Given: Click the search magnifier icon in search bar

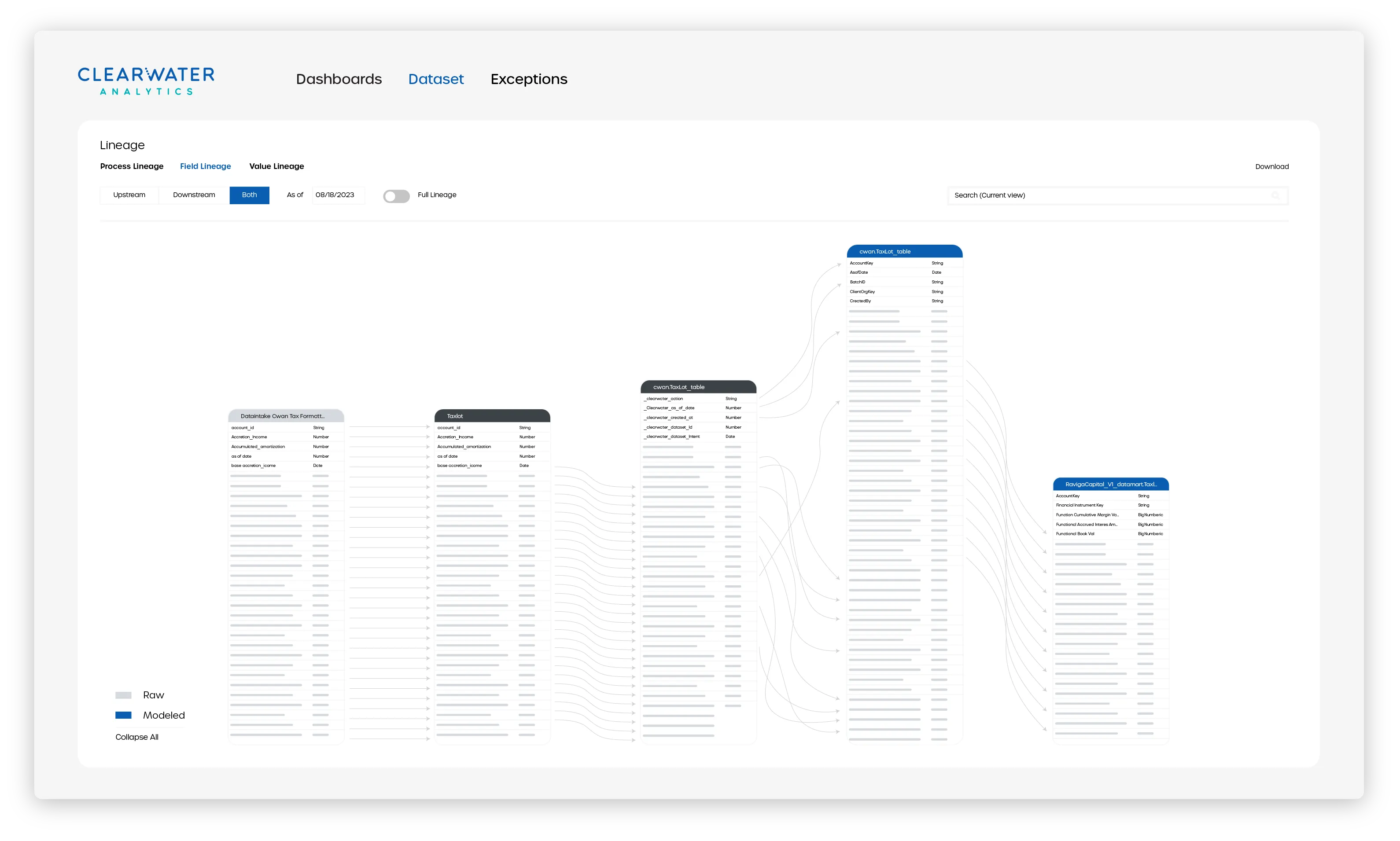Looking at the screenshot, I should click(1276, 195).
